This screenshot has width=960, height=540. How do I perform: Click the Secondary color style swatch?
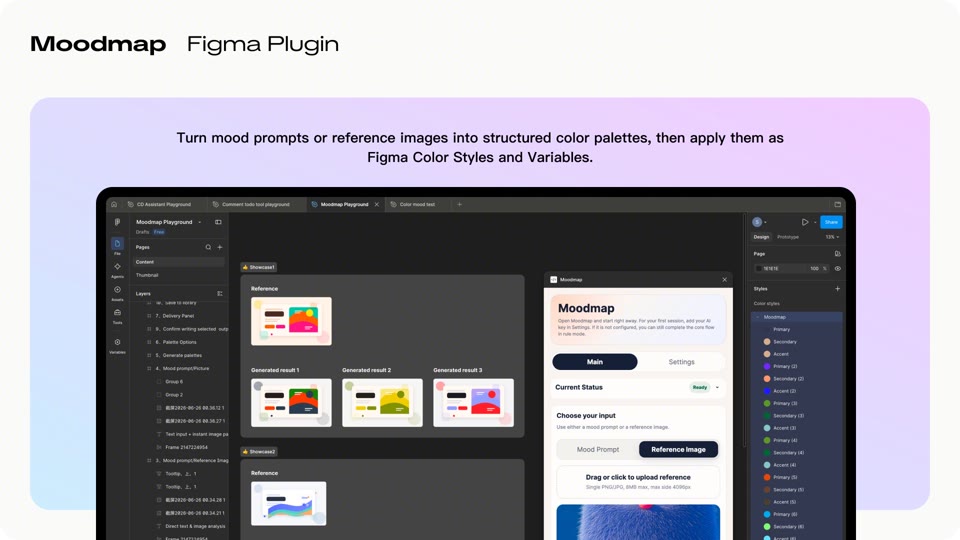(x=767, y=342)
